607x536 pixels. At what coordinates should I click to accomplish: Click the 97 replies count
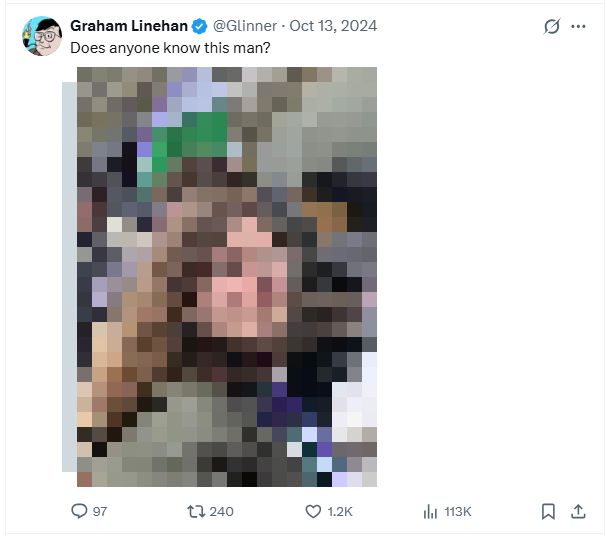pos(100,511)
